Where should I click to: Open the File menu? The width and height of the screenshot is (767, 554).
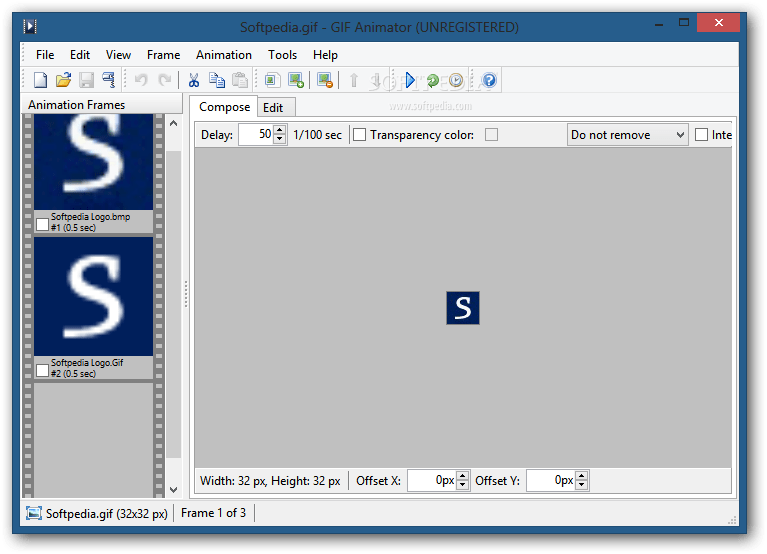point(45,55)
